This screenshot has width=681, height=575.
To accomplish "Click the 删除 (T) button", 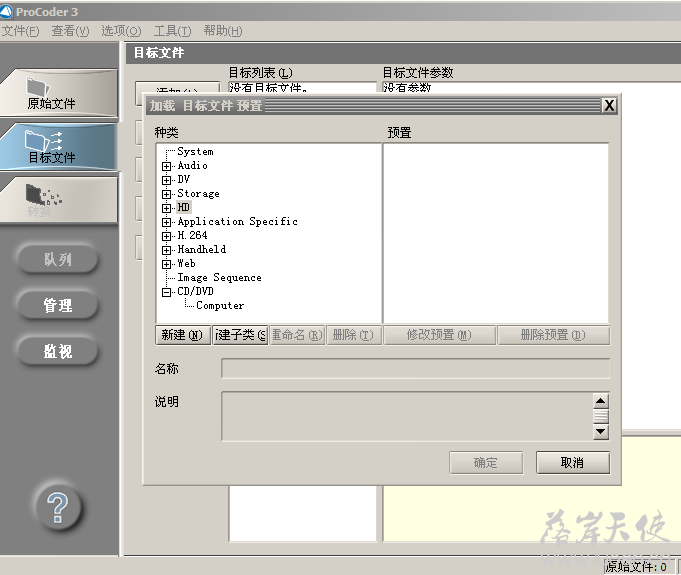I will (354, 335).
